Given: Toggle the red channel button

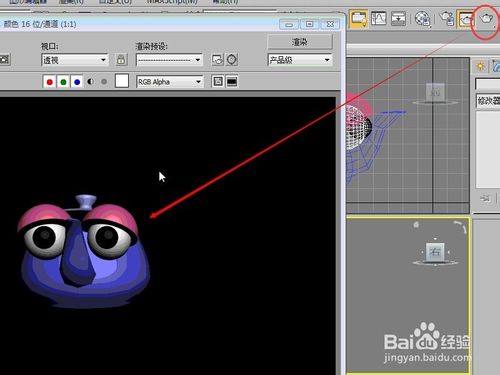Looking at the screenshot, I should pos(50,82).
